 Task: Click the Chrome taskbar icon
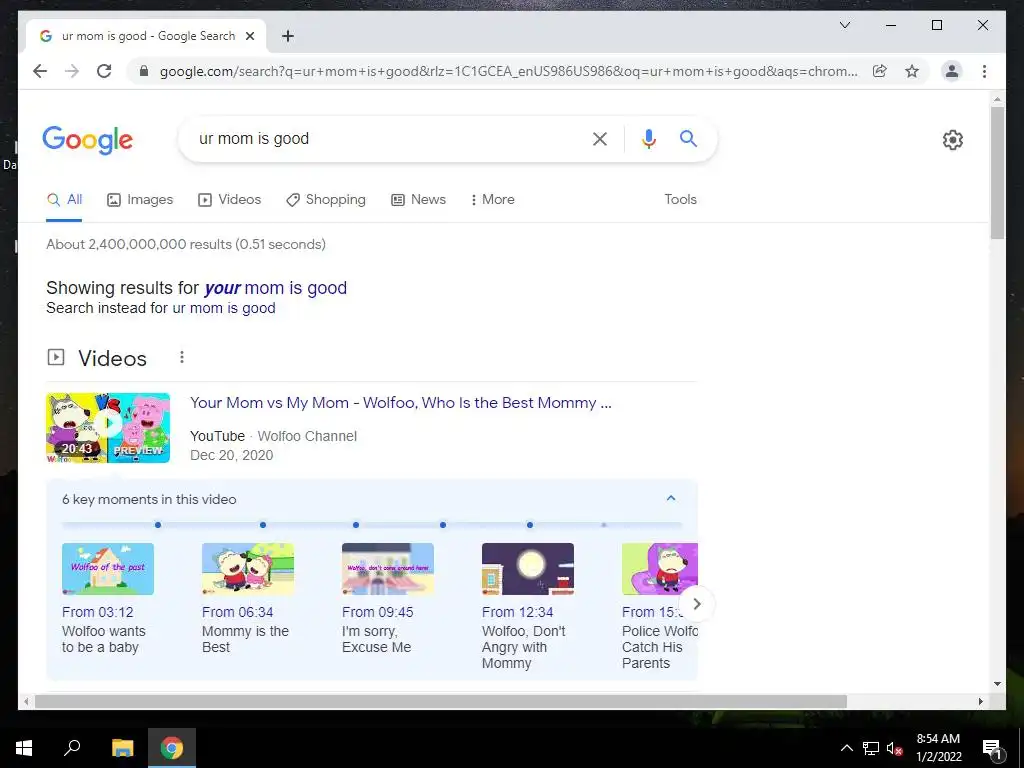[172, 748]
